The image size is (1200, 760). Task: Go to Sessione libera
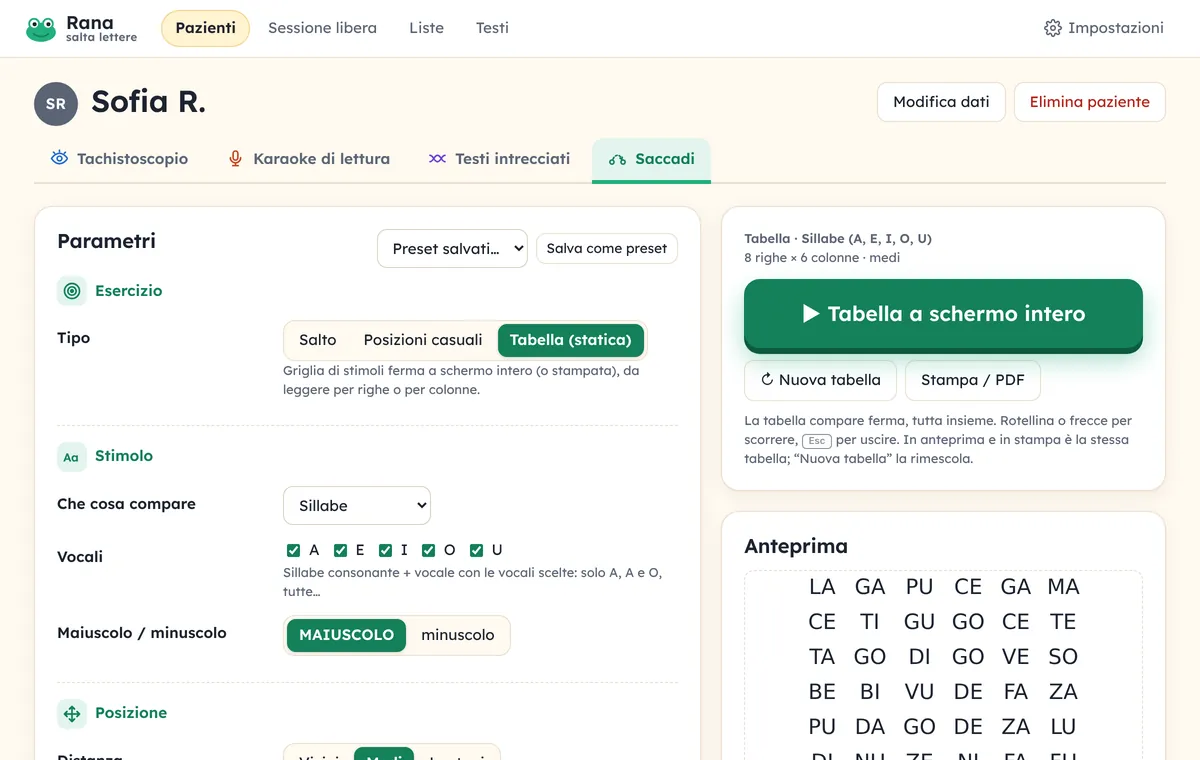(x=322, y=28)
